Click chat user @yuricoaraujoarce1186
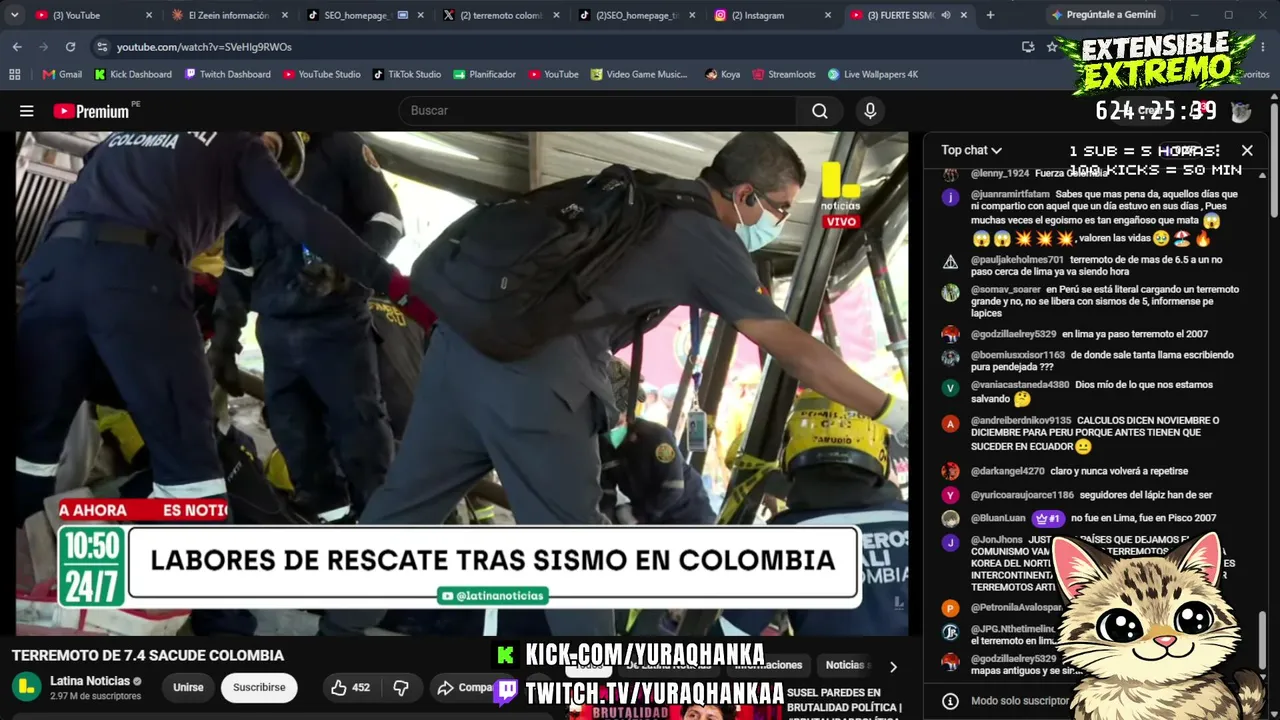This screenshot has height=720, width=1280. [1022, 495]
